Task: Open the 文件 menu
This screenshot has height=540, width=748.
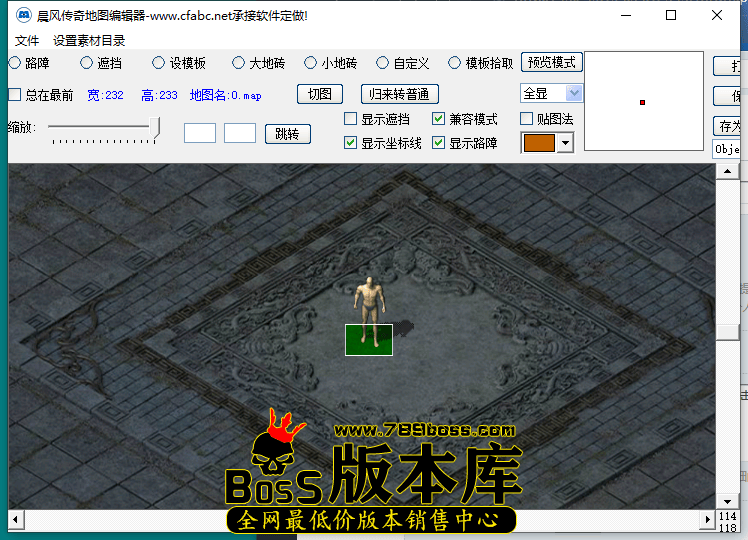Action: (x=27, y=41)
